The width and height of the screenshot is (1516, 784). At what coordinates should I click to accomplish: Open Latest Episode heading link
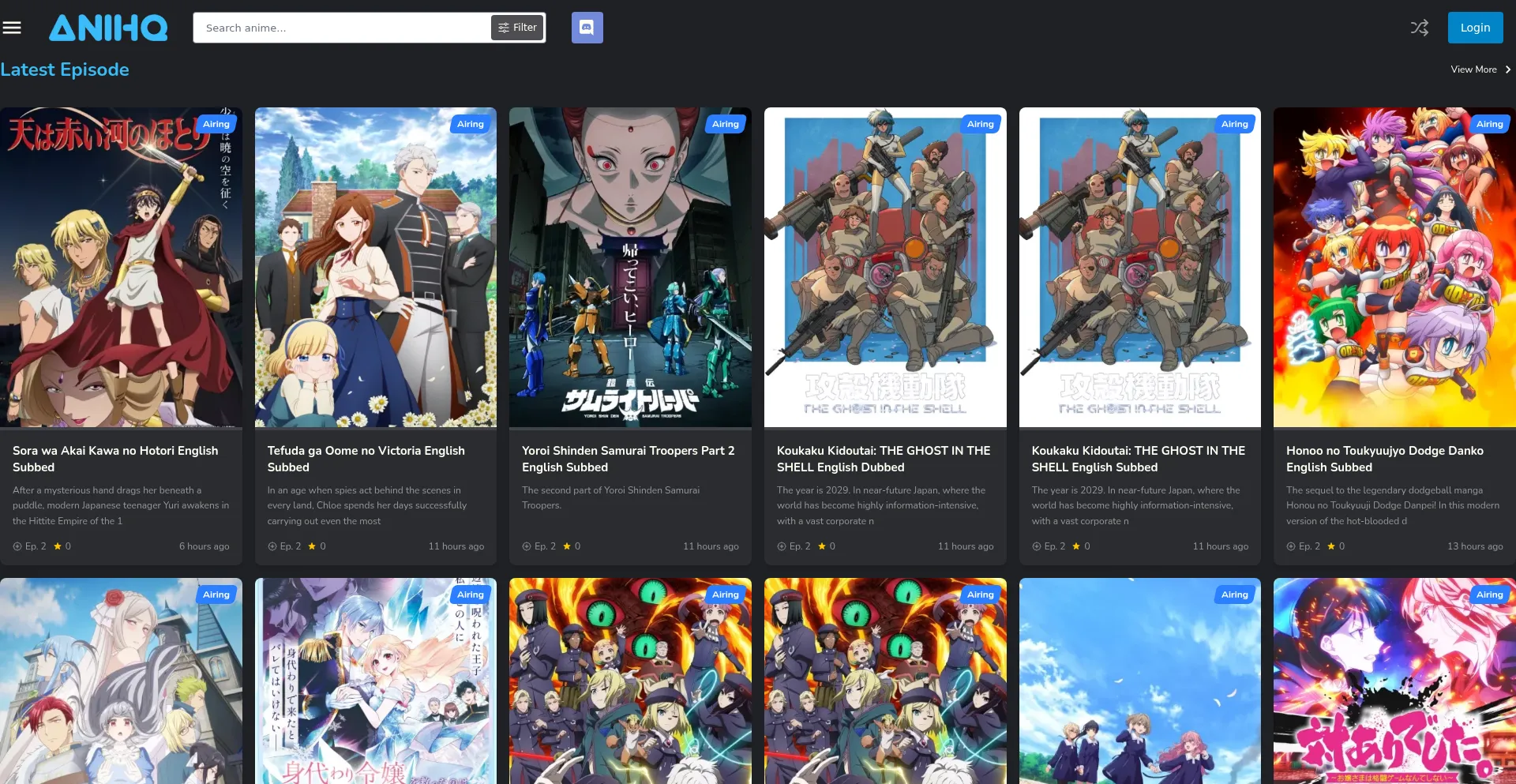click(65, 69)
